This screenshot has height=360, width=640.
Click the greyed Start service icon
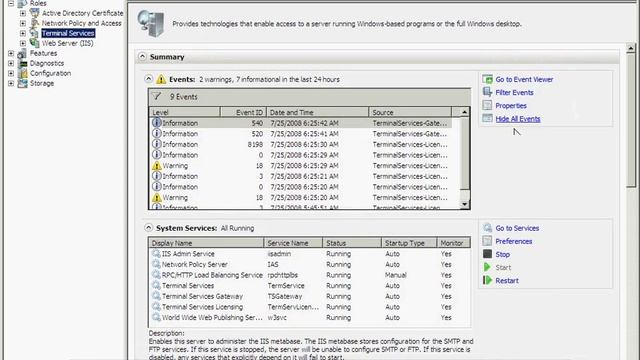[x=487, y=267]
